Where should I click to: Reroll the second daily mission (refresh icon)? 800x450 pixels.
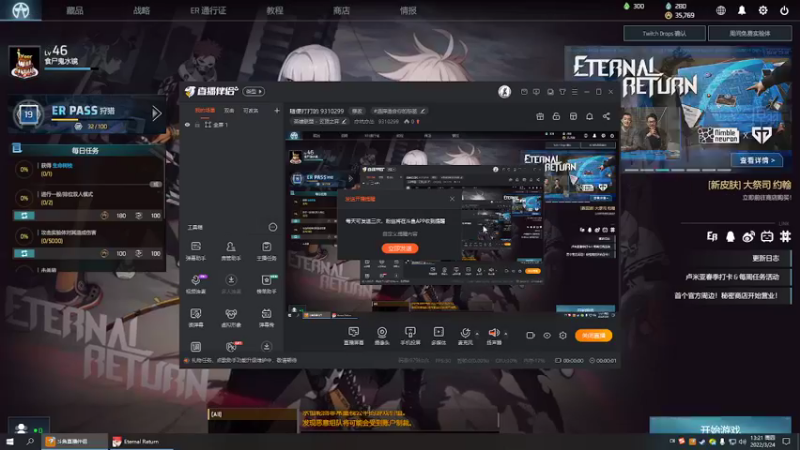24,215
